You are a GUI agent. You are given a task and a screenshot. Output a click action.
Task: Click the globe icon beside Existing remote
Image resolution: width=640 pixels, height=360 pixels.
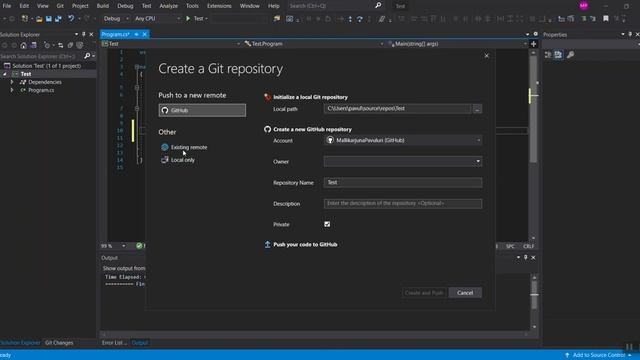(x=165, y=147)
